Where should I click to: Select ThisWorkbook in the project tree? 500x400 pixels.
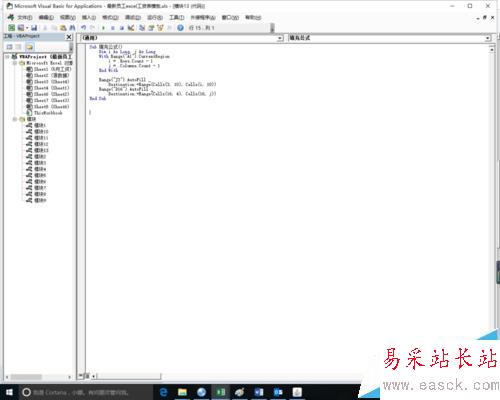tap(44, 113)
